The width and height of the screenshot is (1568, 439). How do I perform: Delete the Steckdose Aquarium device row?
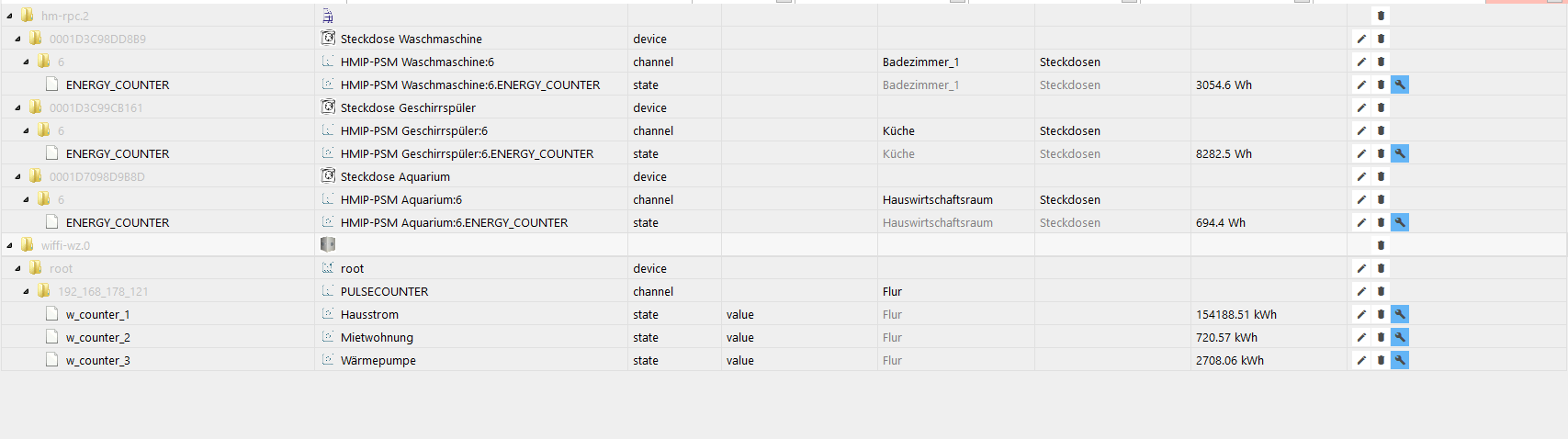1381,176
